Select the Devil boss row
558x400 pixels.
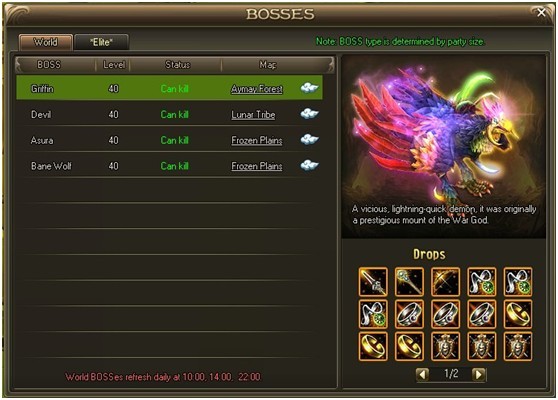point(169,114)
